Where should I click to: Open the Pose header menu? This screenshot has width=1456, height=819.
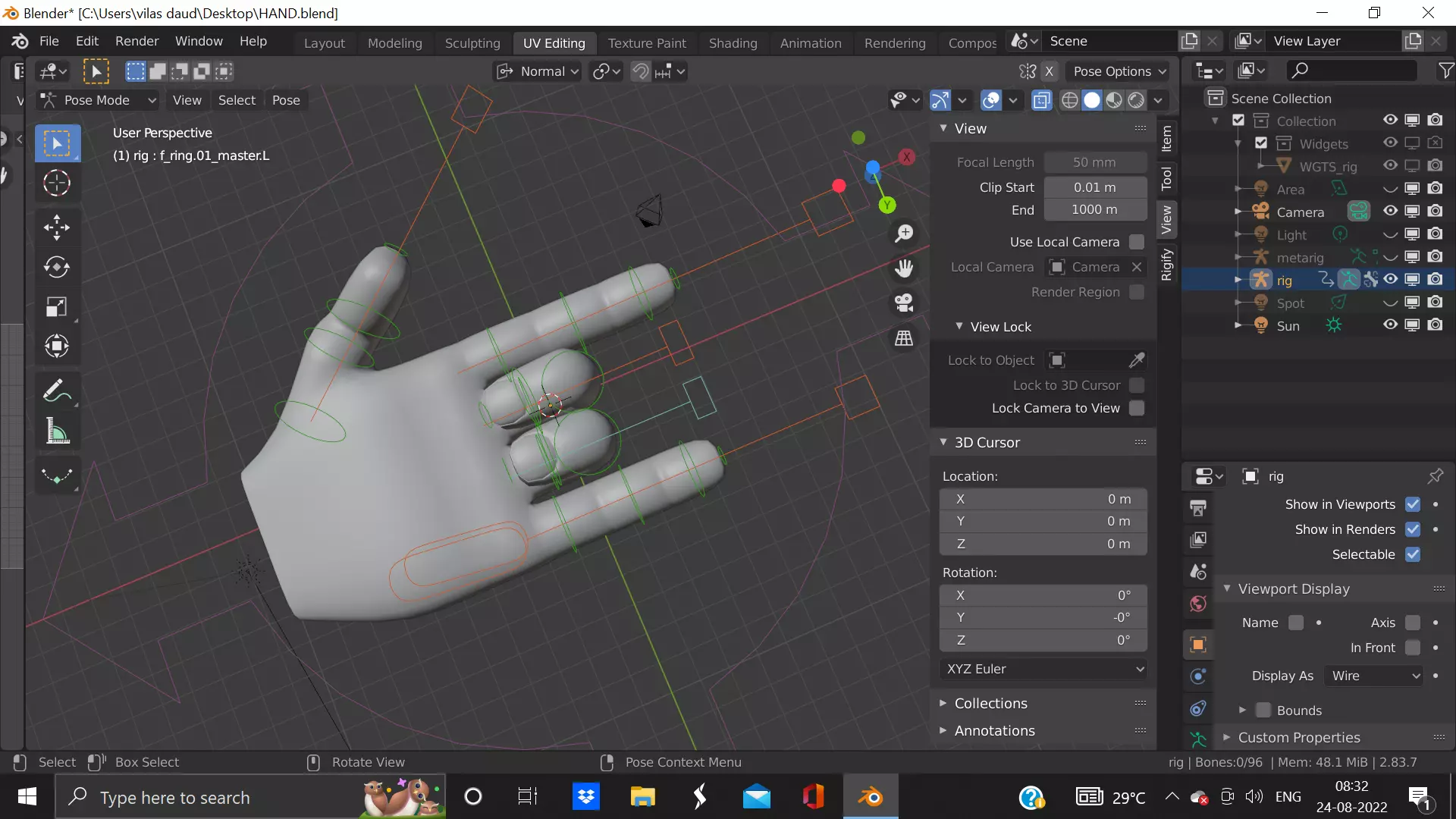pos(286,100)
